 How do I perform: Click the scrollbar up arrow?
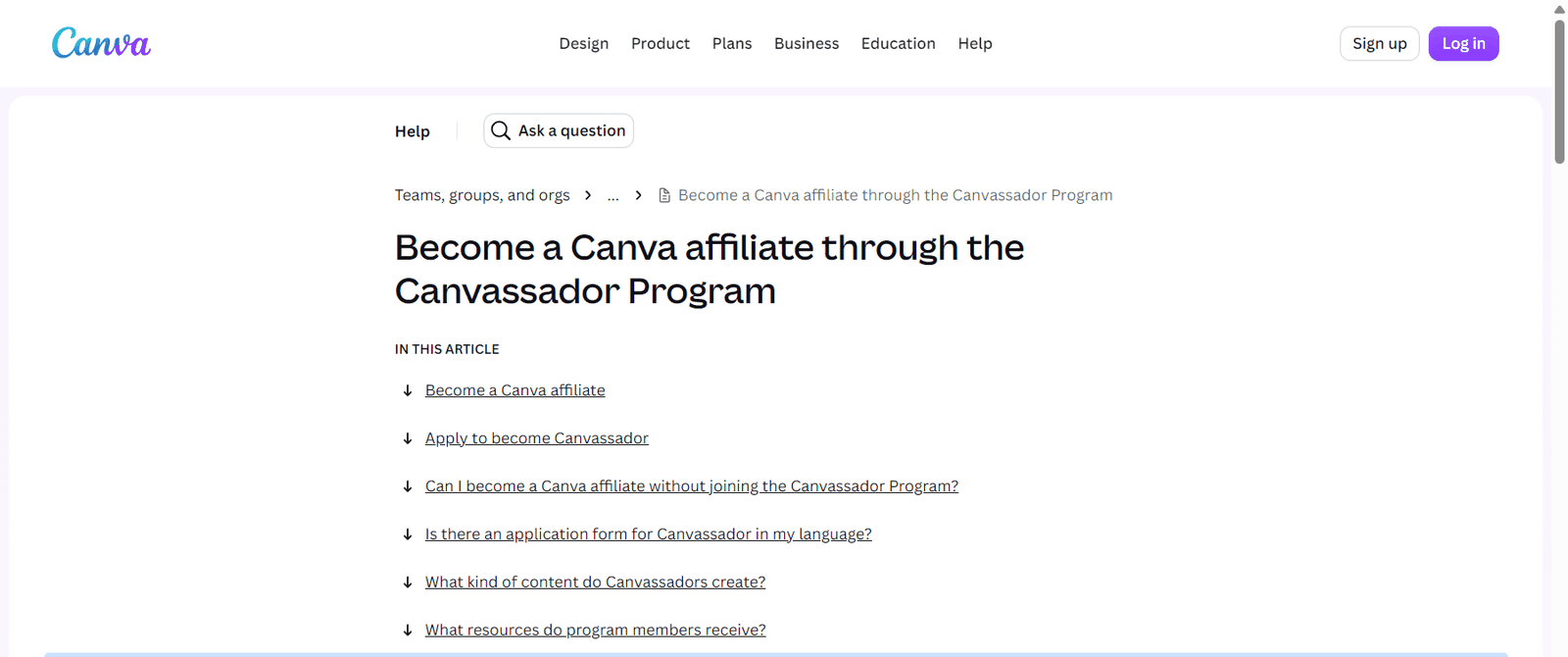click(x=1559, y=9)
